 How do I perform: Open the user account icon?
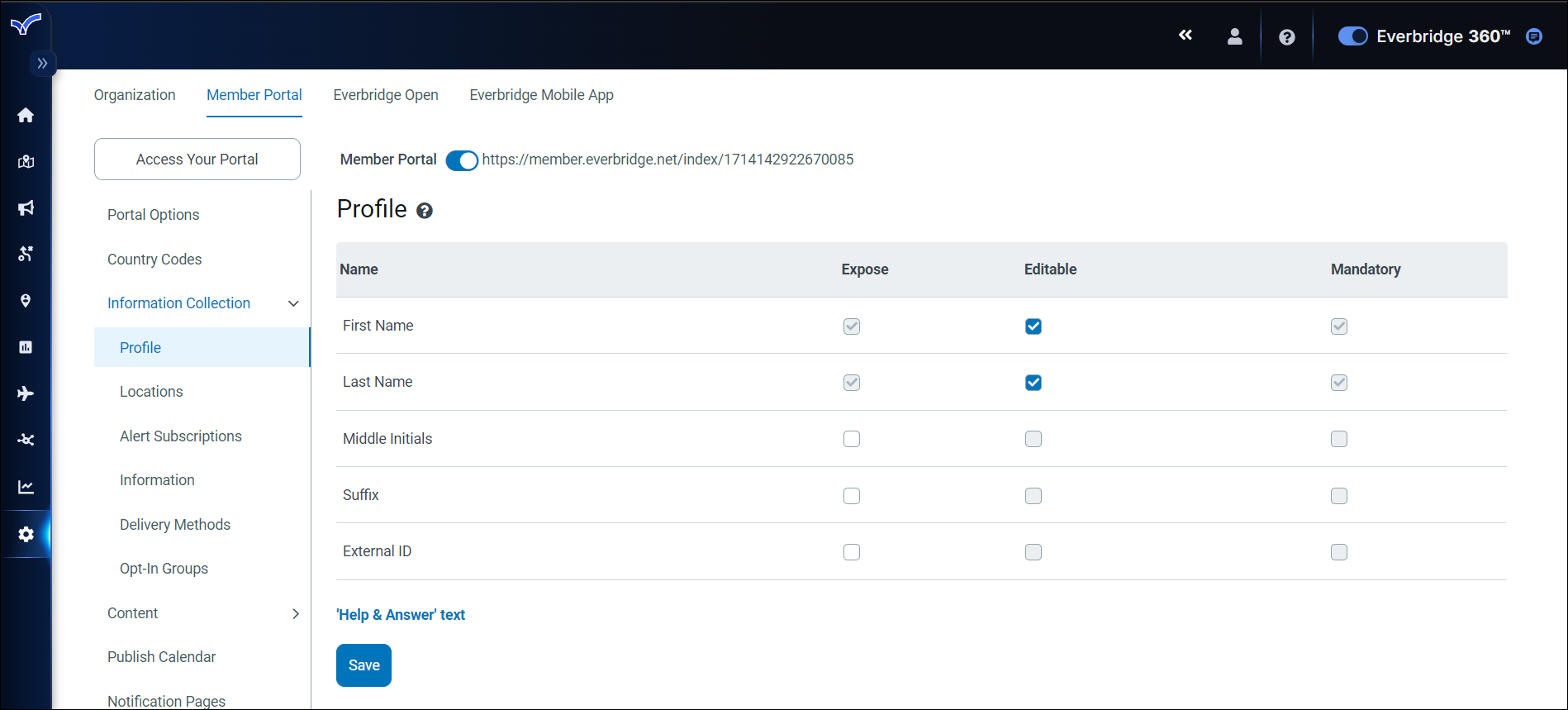1235,36
